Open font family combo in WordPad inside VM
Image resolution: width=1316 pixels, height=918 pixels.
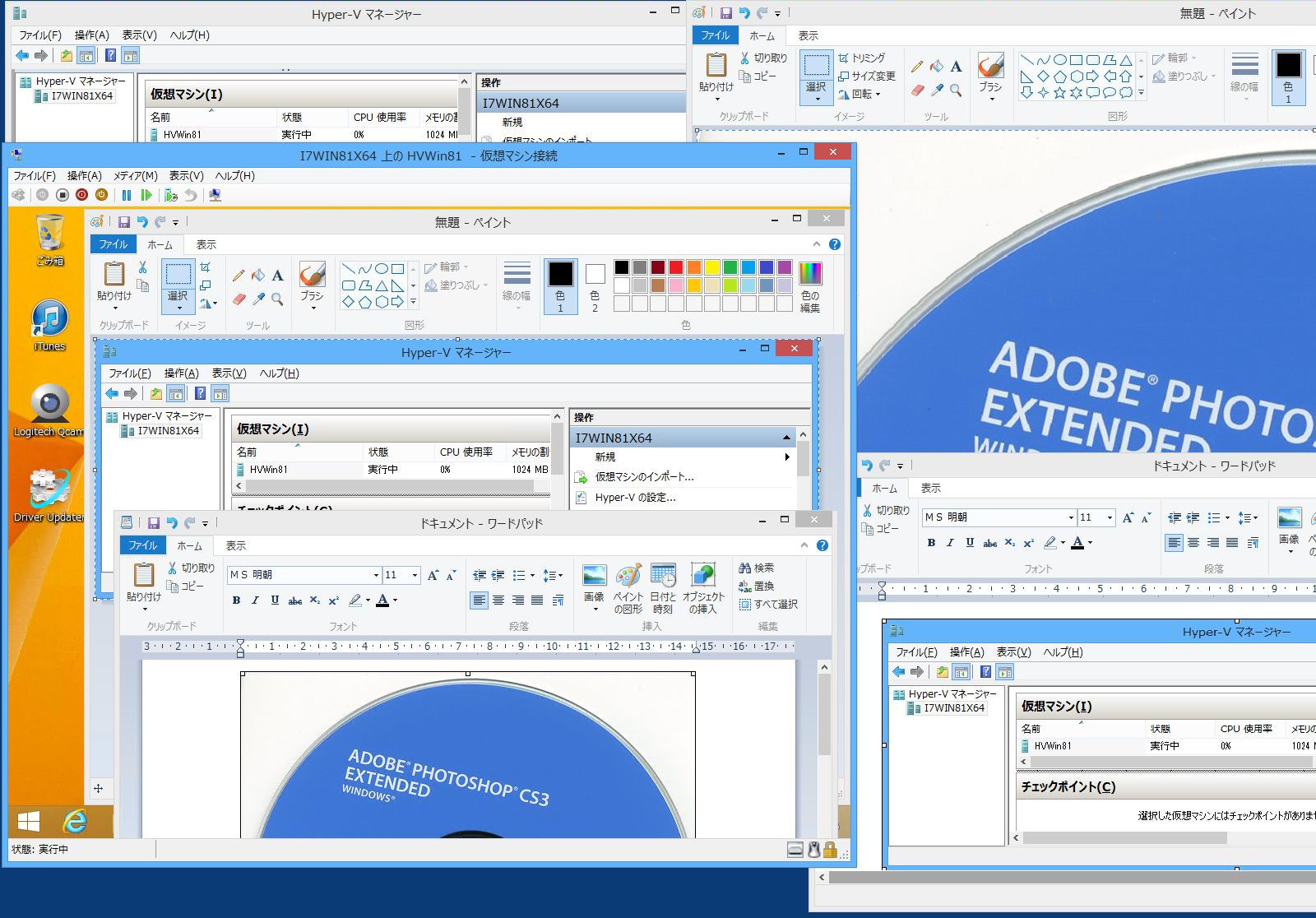pyautogui.click(x=304, y=575)
